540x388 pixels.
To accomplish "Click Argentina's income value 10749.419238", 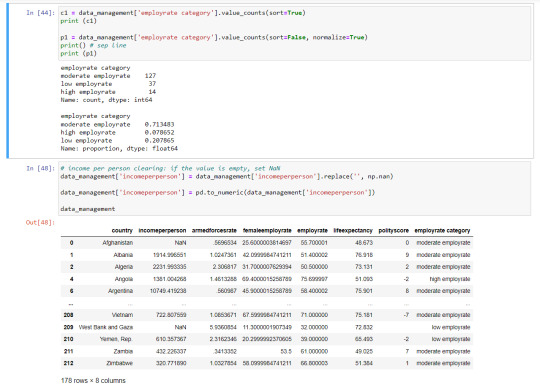I will (x=168, y=291).
